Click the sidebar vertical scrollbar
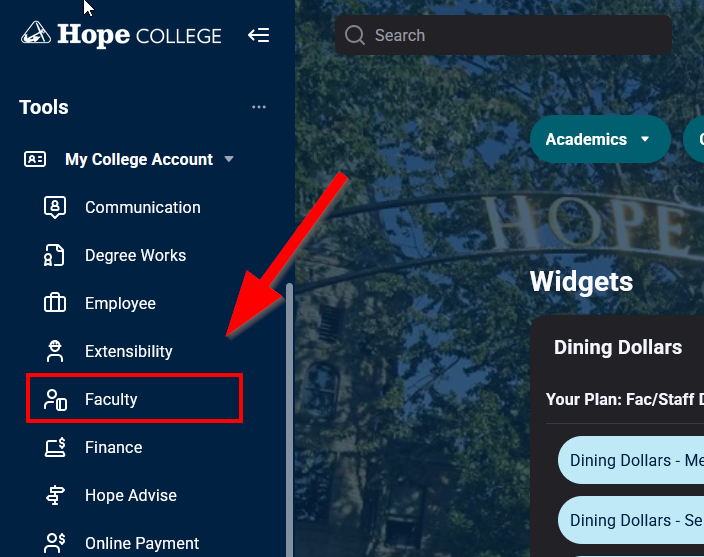704x557 pixels. [290, 420]
